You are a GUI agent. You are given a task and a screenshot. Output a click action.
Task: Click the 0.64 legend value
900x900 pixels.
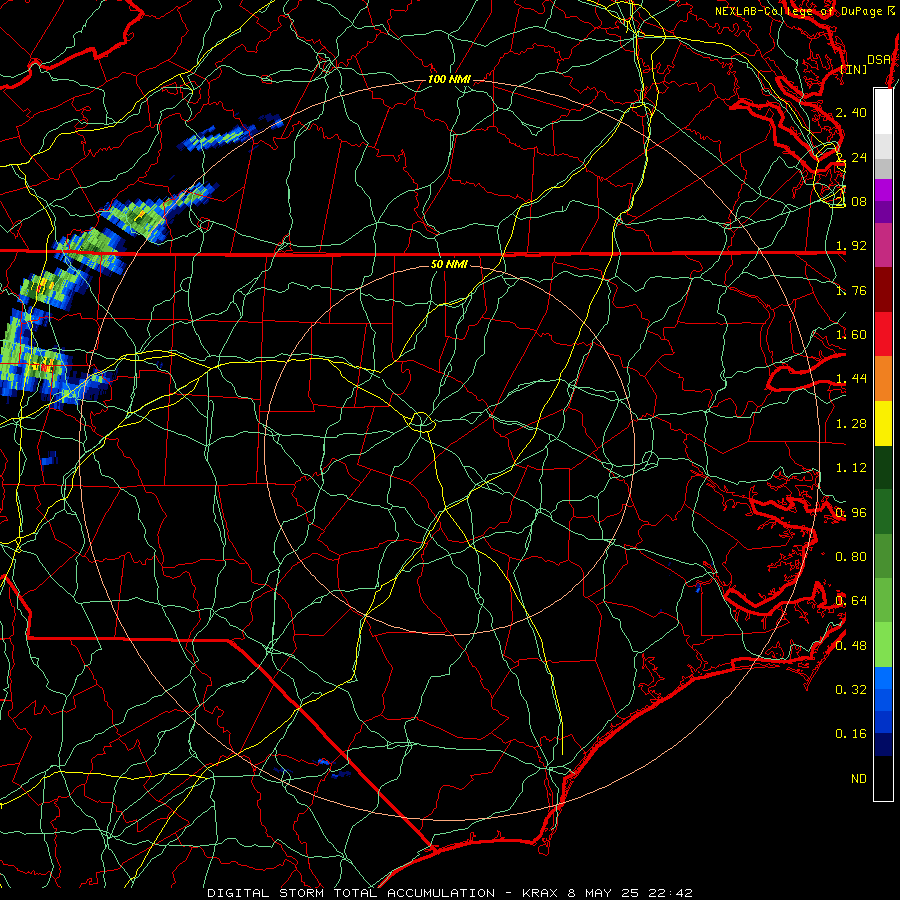(x=851, y=601)
